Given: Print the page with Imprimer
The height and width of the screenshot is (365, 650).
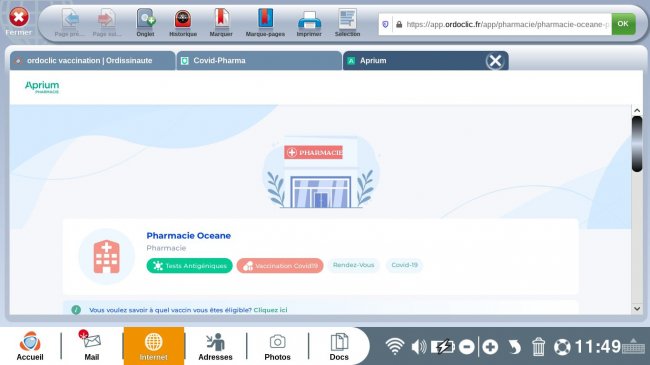Looking at the screenshot, I should pyautogui.click(x=309, y=23).
